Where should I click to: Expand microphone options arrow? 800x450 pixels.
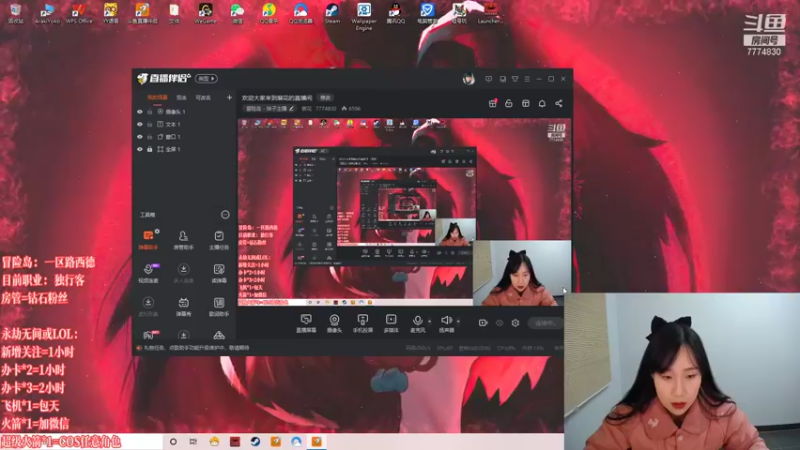tap(430, 321)
